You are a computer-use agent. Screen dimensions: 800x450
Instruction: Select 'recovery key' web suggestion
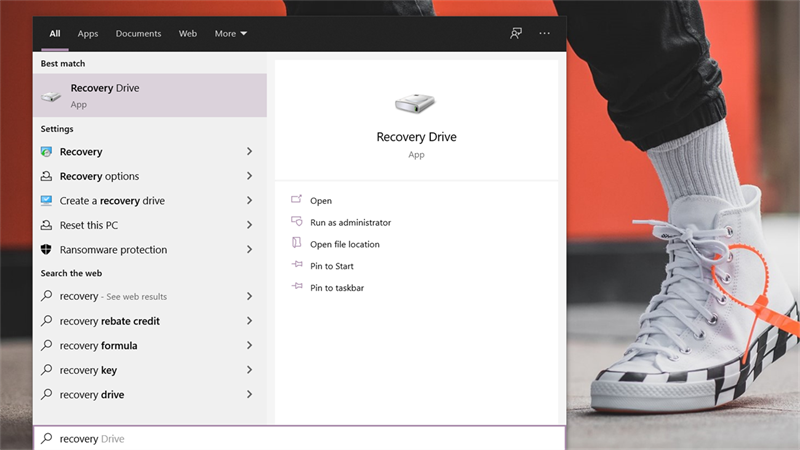(88, 370)
